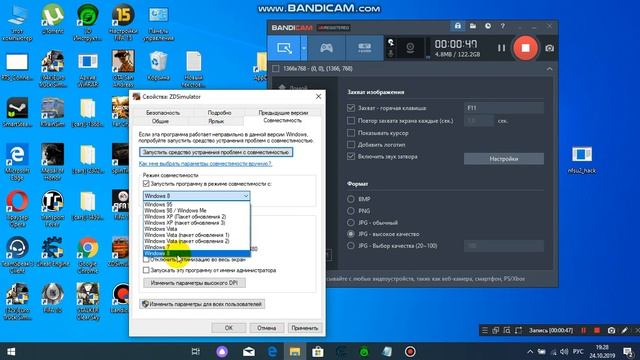Toggle Bandicam capture hotkey checkbox
This screenshot has height=360, width=640.
pyautogui.click(x=351, y=108)
